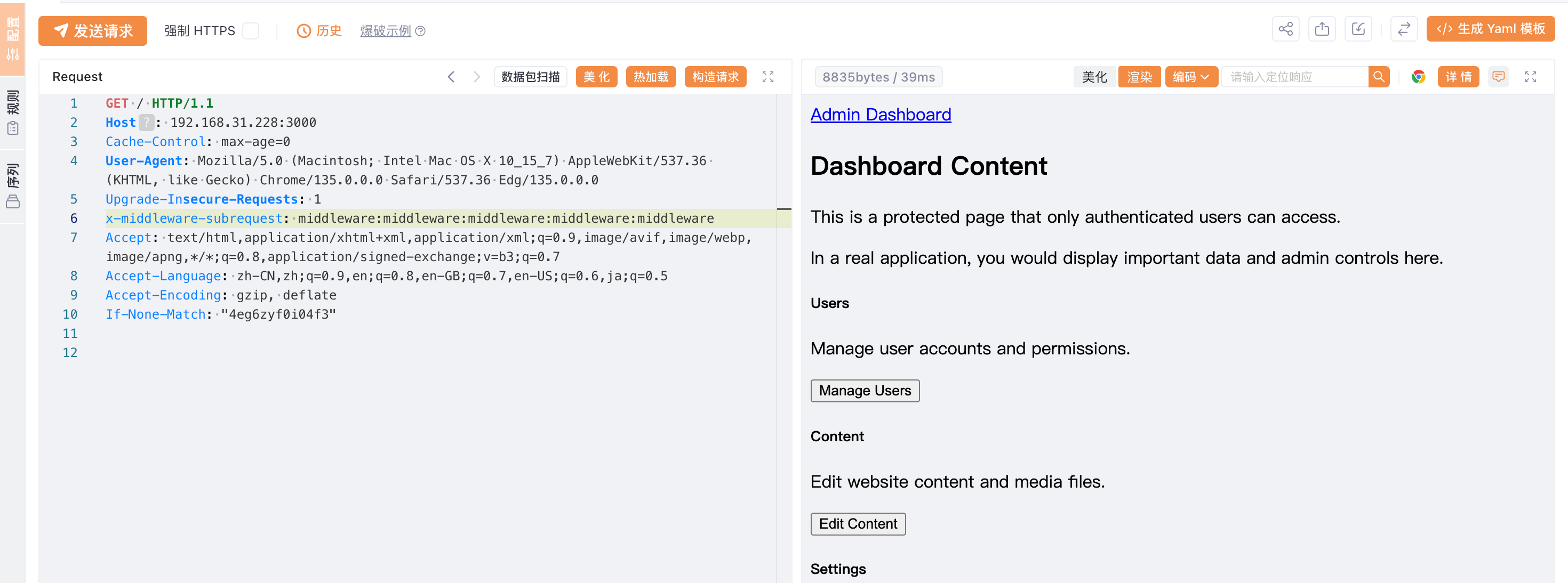Click the swap arrows icon
Viewport: 1568px width, 583px height.
click(x=1404, y=29)
